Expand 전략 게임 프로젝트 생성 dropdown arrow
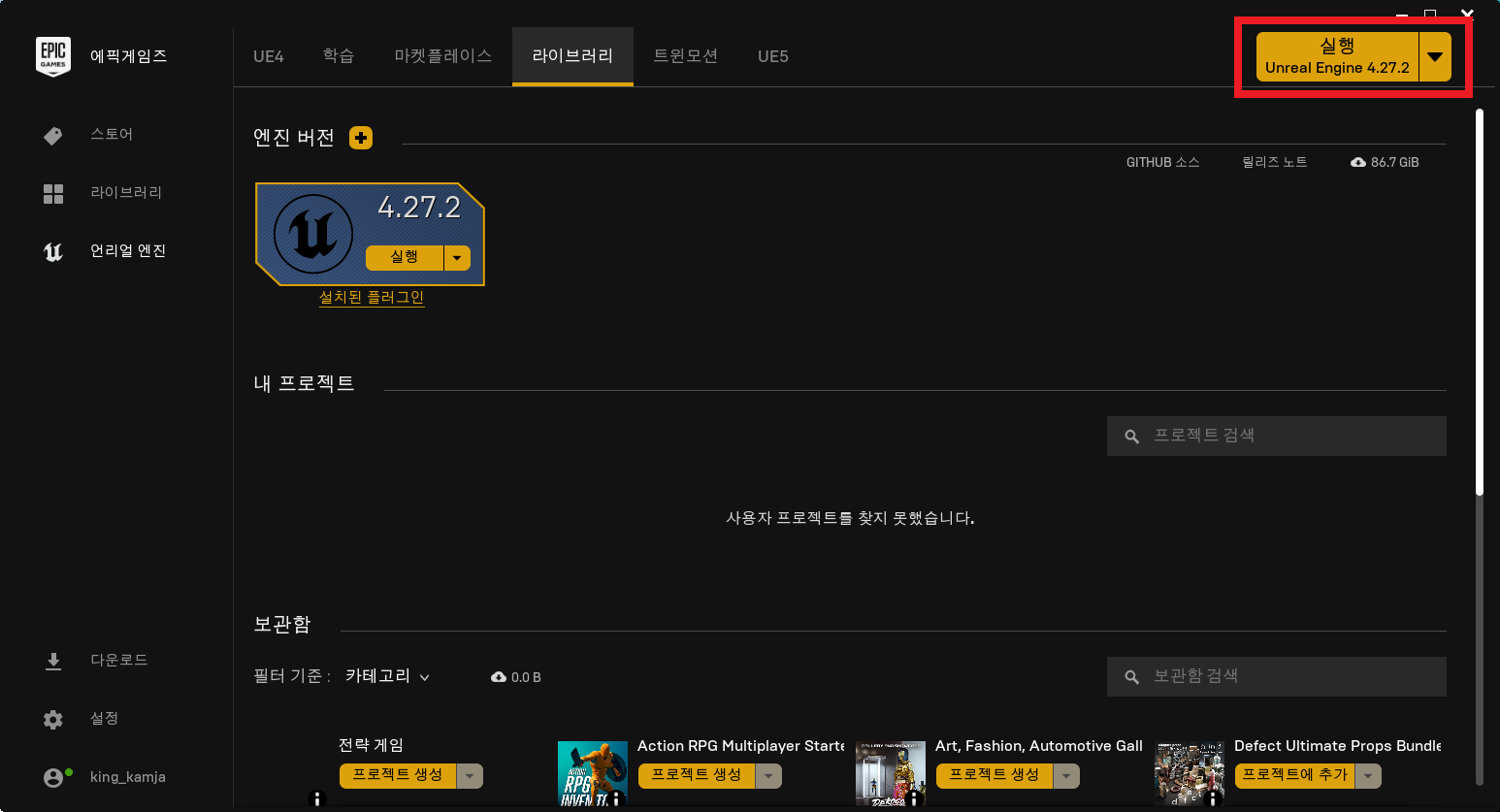 click(x=470, y=776)
